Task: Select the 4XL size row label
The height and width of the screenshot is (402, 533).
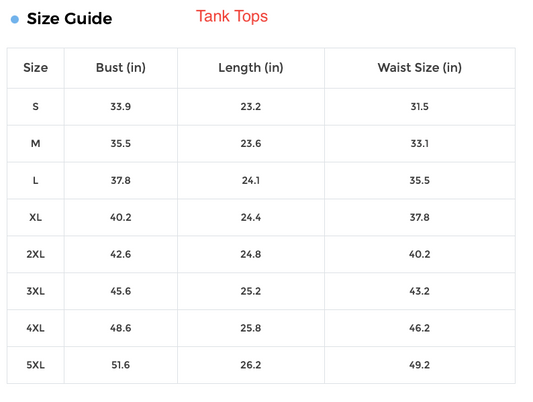Action: (36, 328)
